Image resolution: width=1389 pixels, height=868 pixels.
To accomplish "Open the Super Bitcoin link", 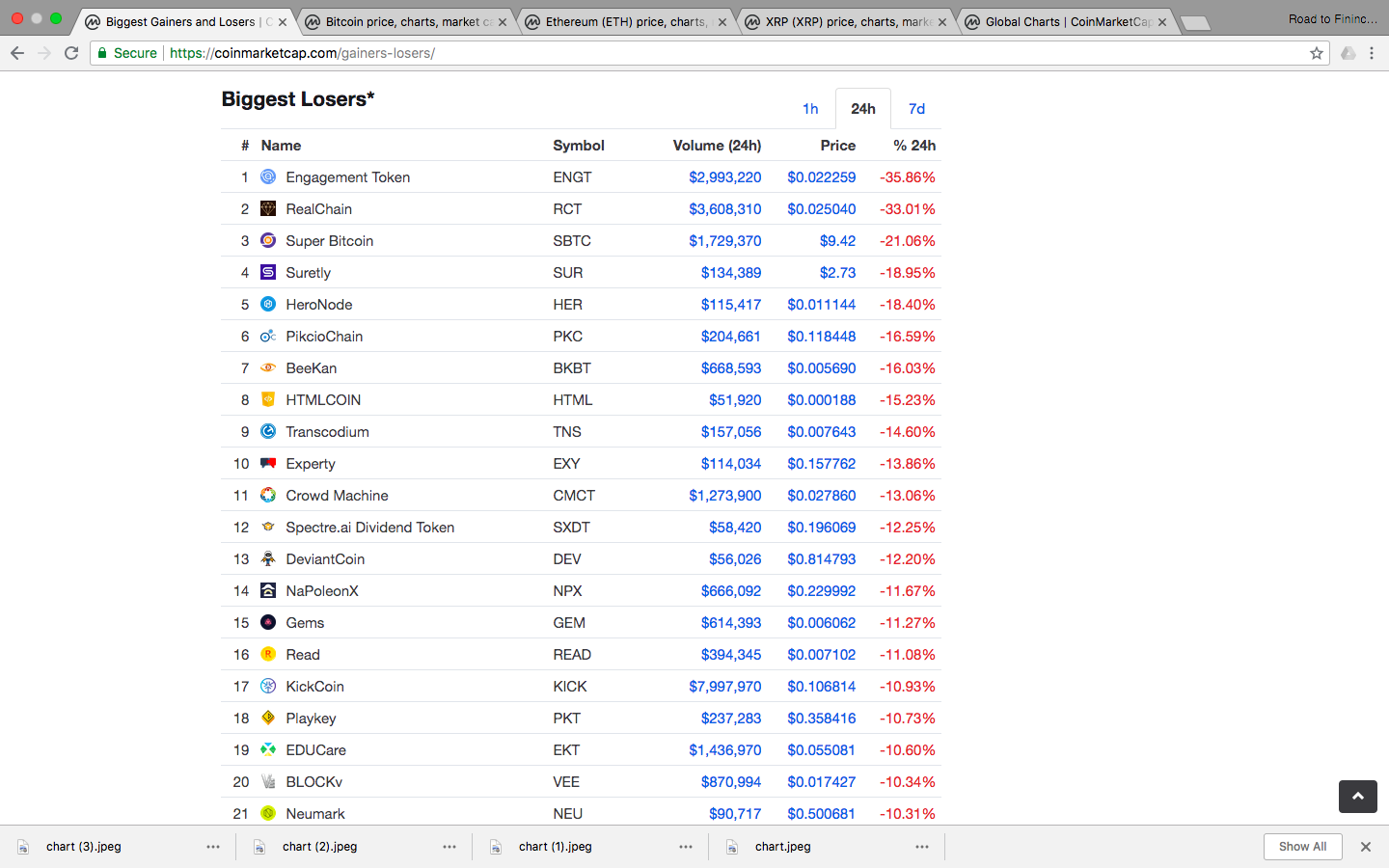I will point(330,241).
